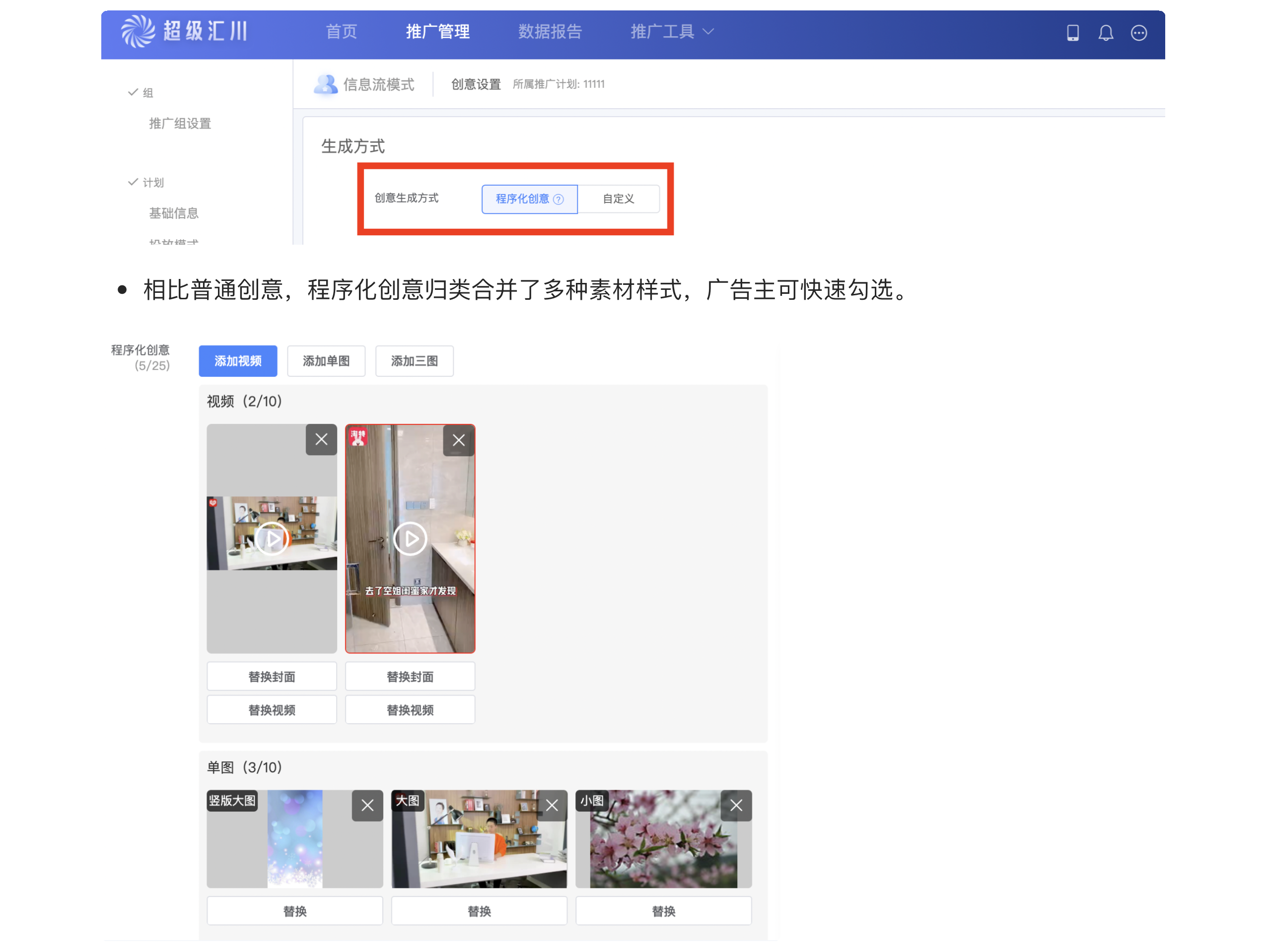Delete the 小图 flower image using its X
This screenshot has width=1266, height=952.
[x=736, y=806]
